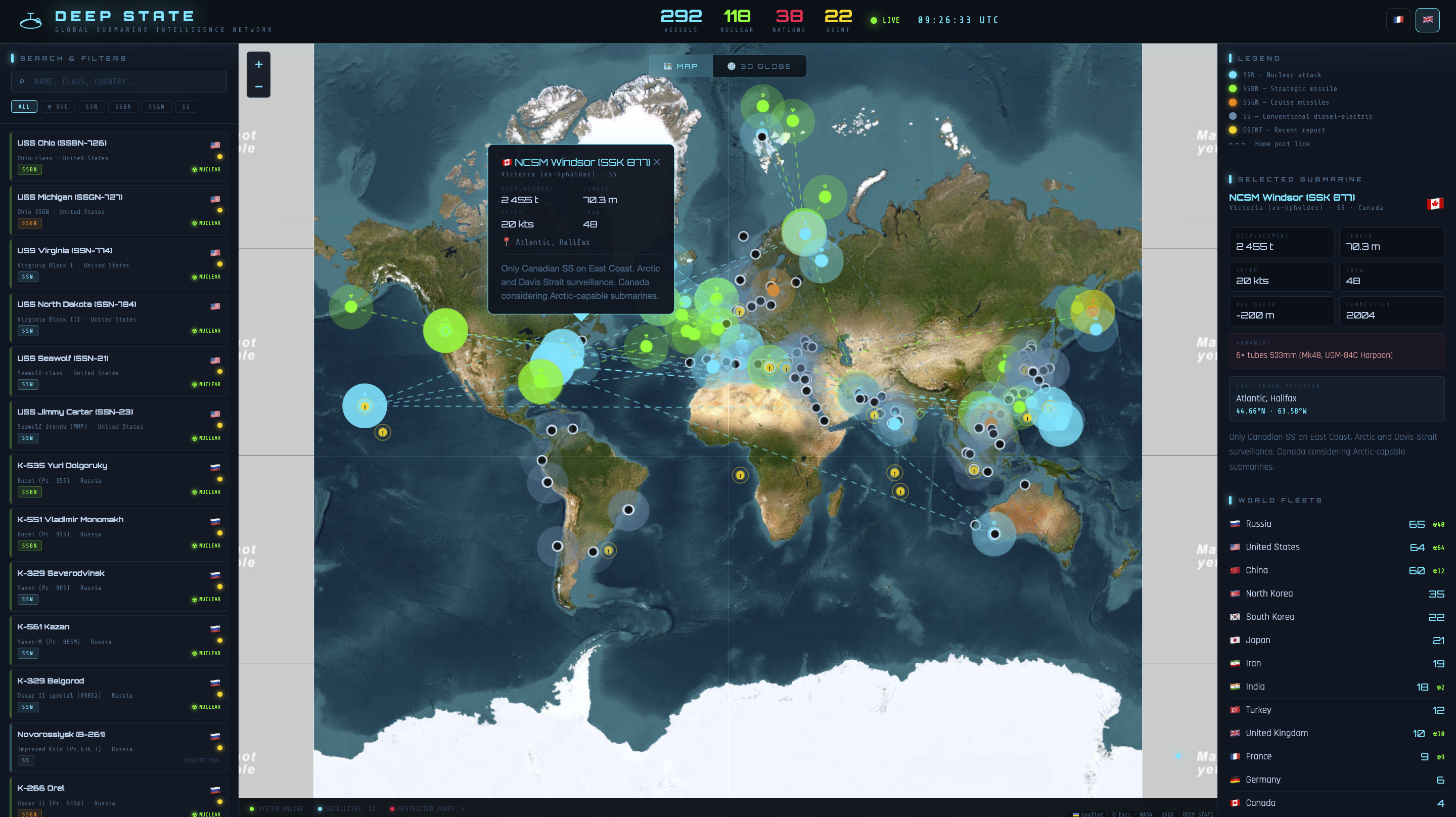Select Germany in World Fleets
This screenshot has height=817, width=1456.
(x=1337, y=780)
